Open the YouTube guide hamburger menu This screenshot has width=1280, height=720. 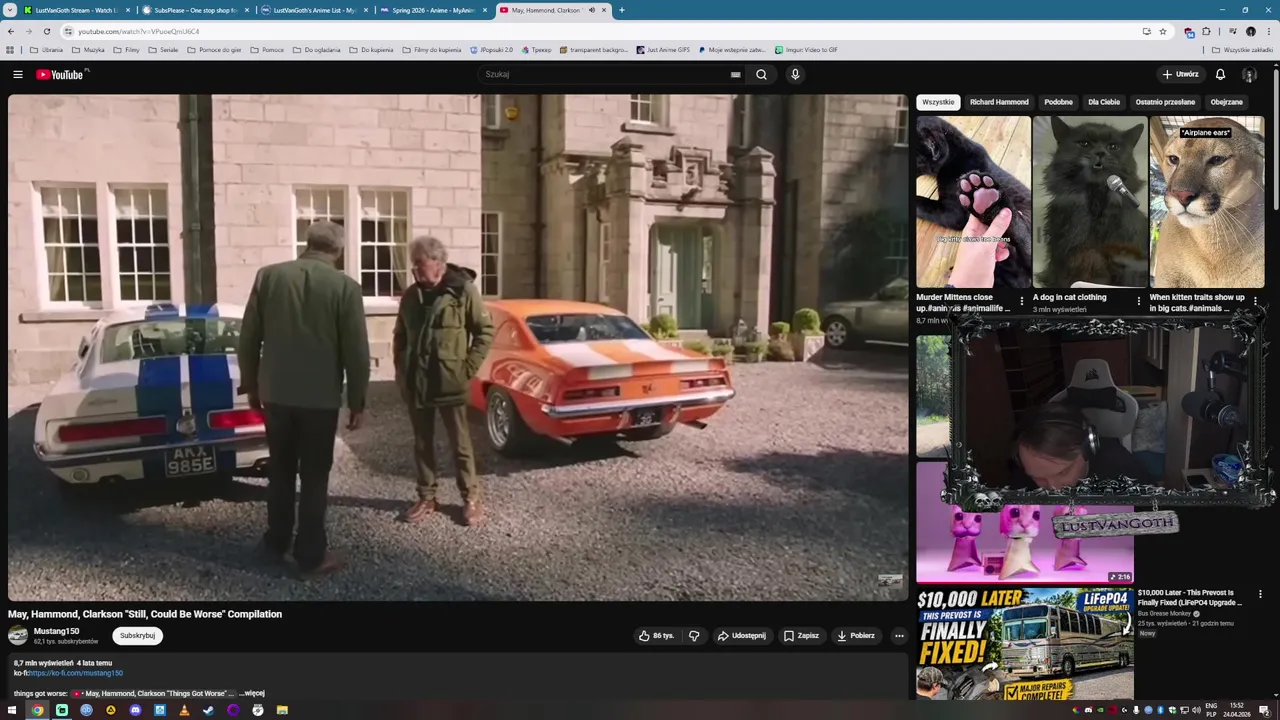point(18,74)
